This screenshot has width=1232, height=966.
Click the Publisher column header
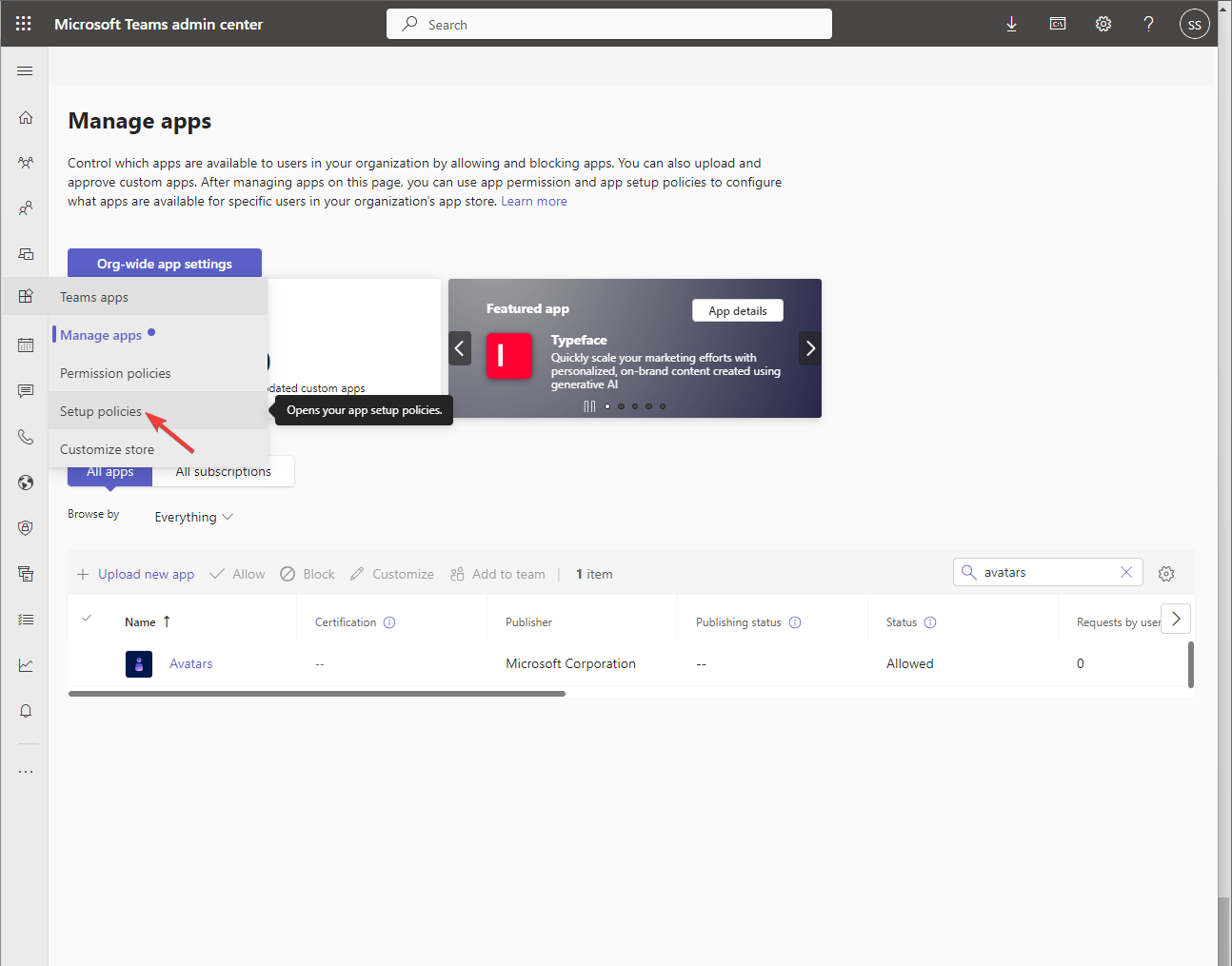(528, 622)
